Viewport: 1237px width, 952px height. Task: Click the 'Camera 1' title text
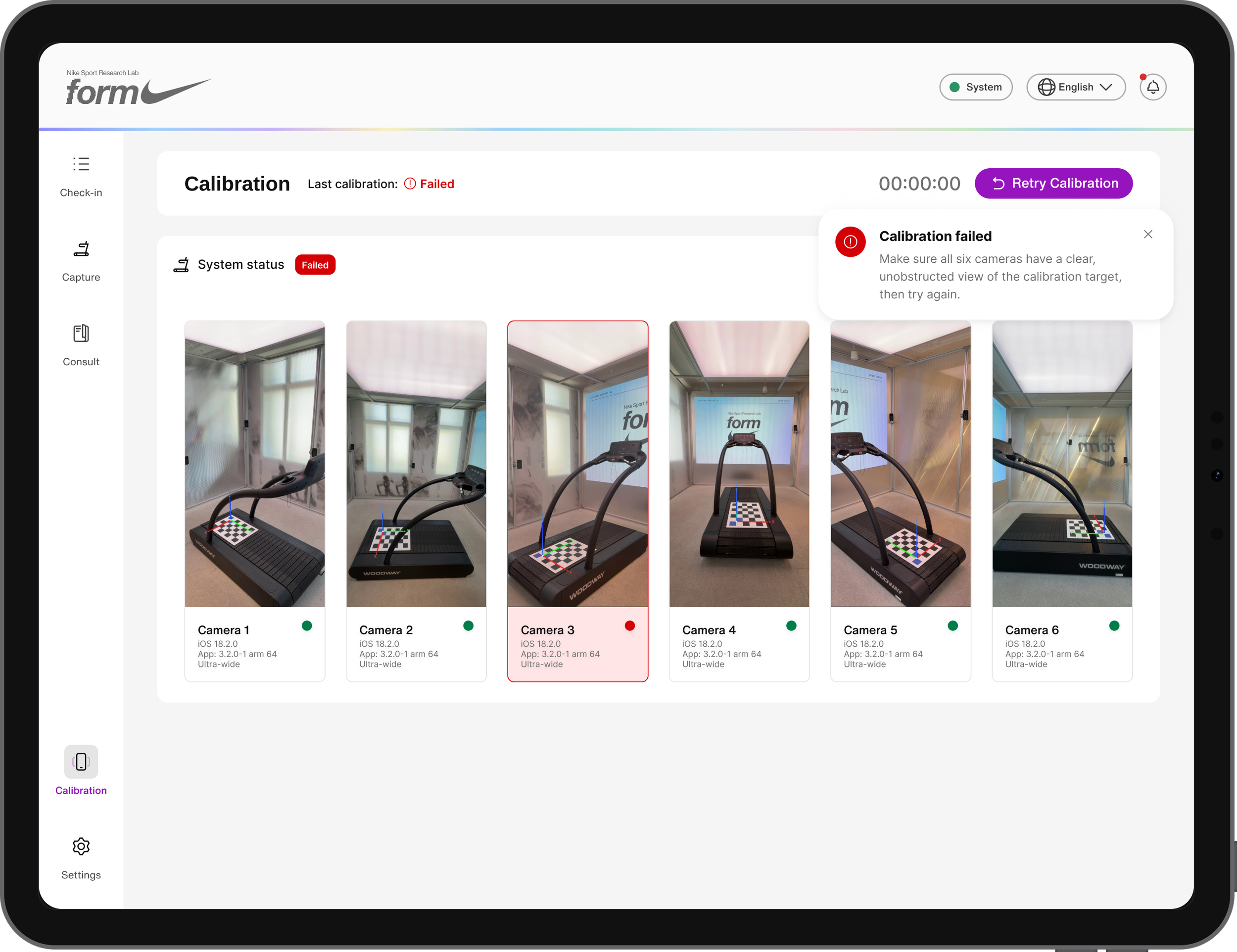(223, 630)
